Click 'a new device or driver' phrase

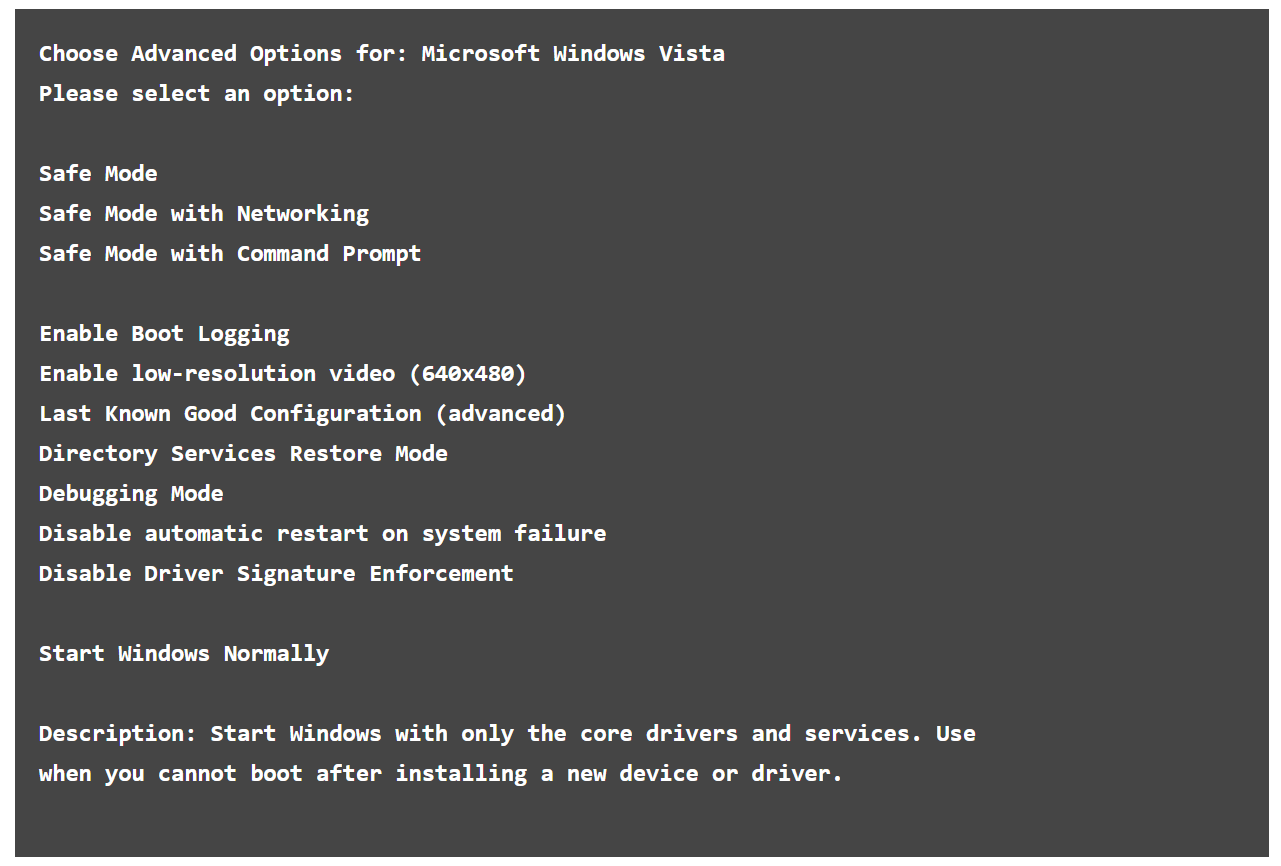coord(691,774)
